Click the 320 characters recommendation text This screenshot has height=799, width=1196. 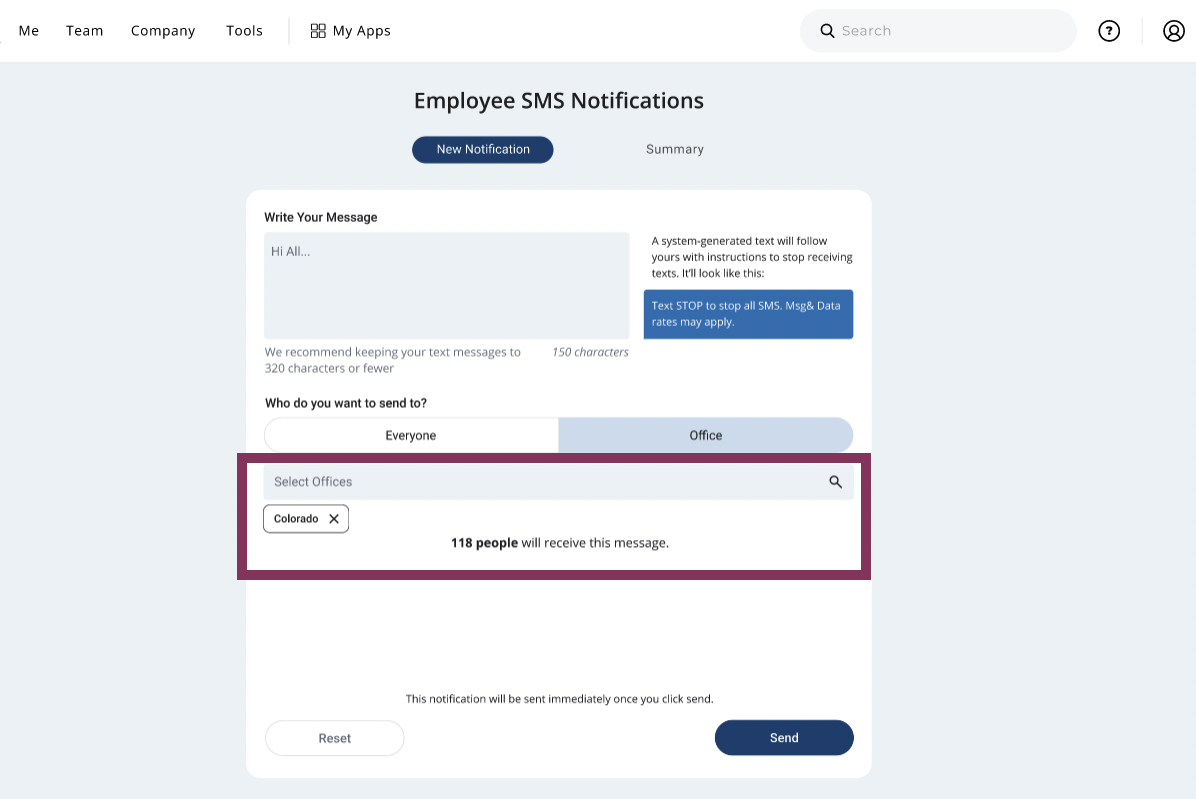(393, 360)
